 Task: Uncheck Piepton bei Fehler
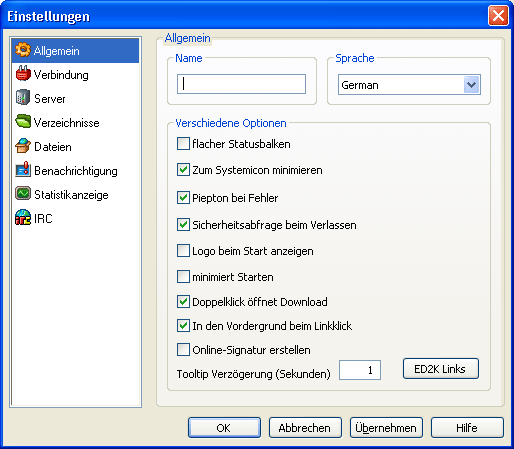coord(183,197)
